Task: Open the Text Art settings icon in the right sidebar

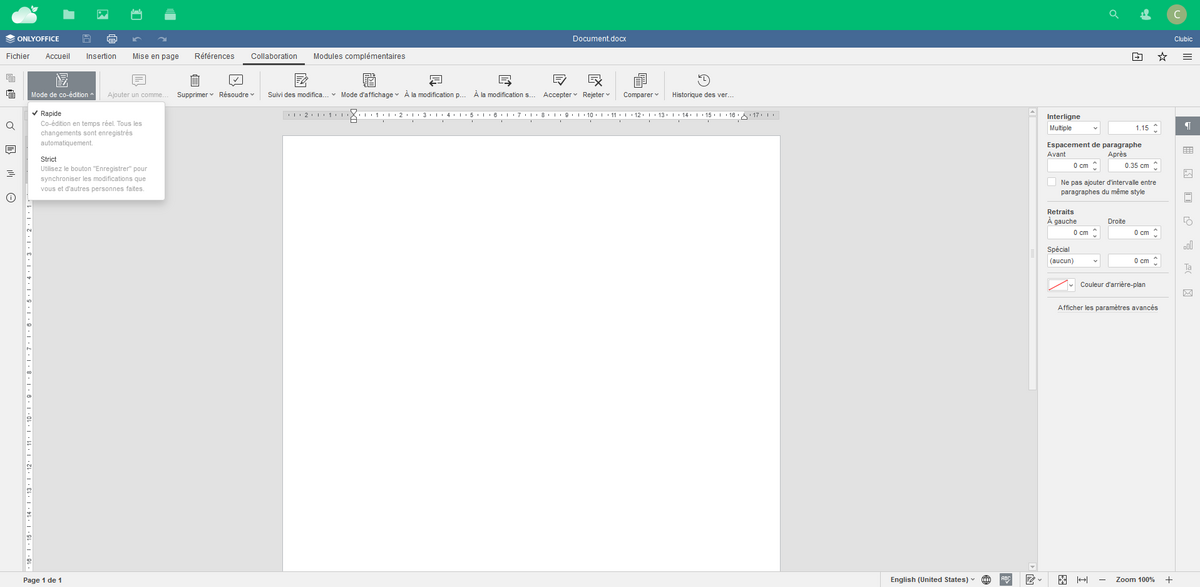Action: click(x=1188, y=269)
